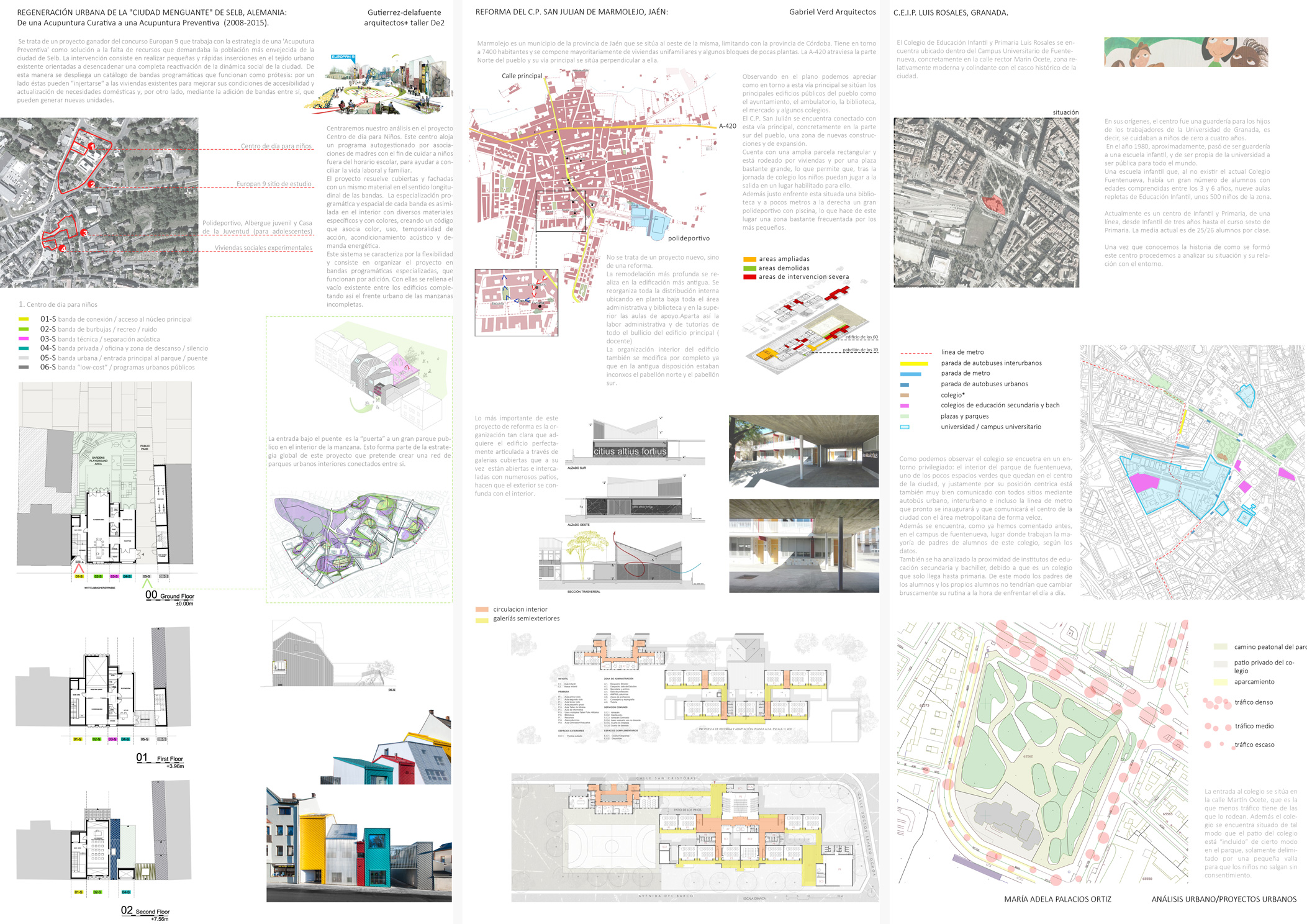Click the green 'areas demolidas' legend swatch
This screenshot has width=1307, height=924.
[749, 268]
